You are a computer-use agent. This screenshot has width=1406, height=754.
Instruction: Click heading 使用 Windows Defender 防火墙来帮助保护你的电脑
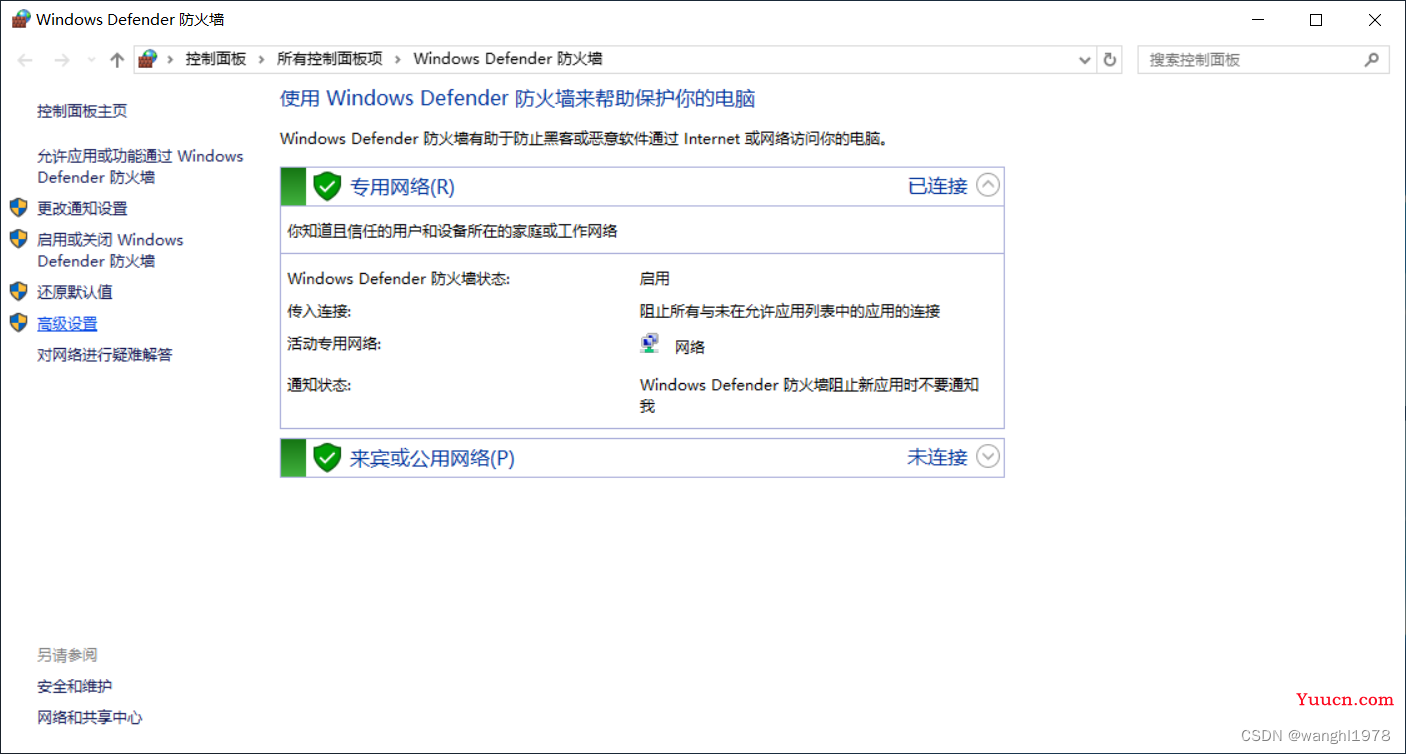[x=517, y=98]
